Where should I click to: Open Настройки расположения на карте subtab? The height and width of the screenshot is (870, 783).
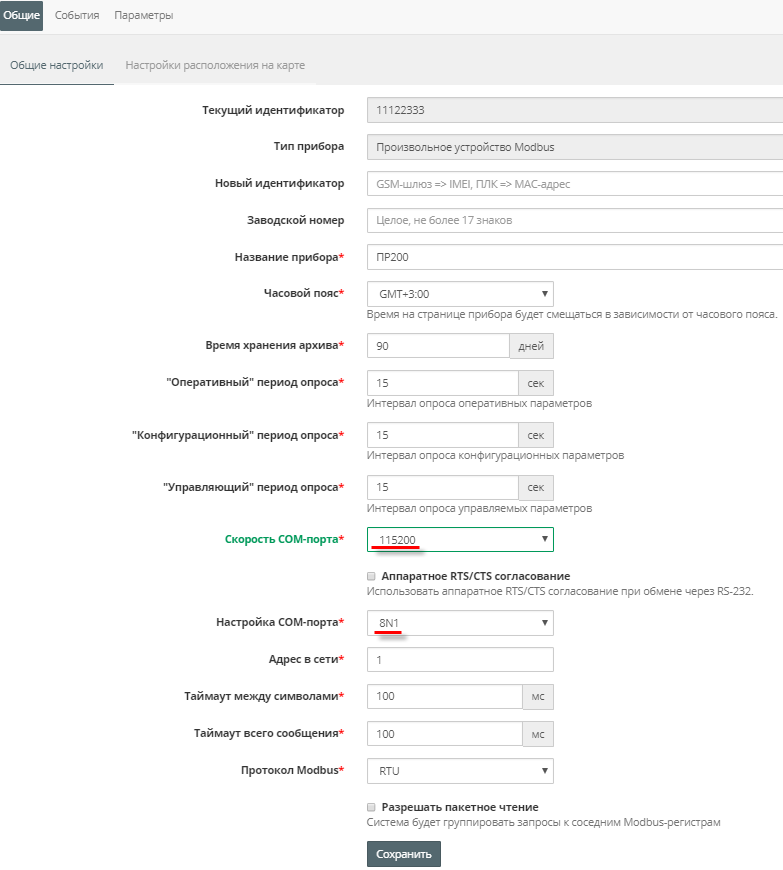(215, 65)
